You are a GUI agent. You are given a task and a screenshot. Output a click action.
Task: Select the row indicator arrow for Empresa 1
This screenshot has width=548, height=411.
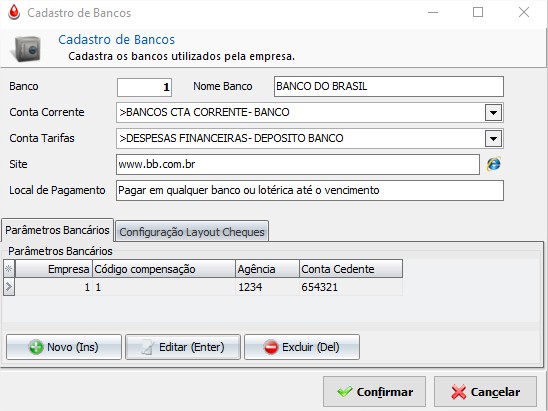point(9,287)
